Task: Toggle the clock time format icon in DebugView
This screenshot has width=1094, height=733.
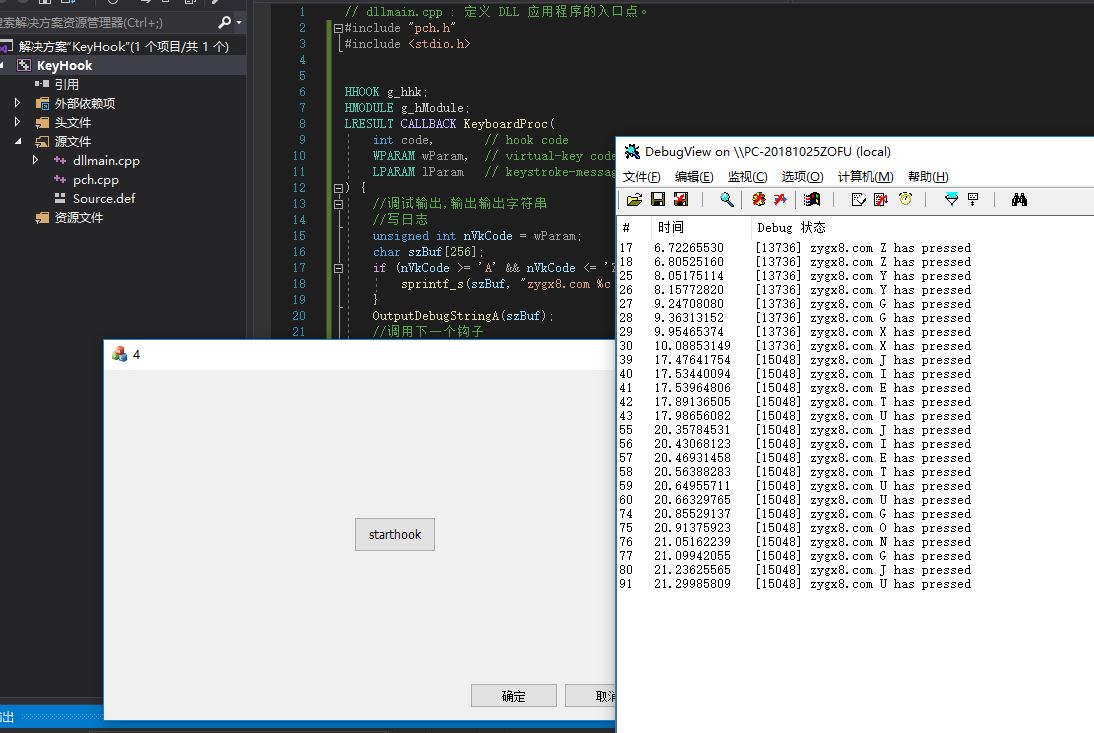Action: tap(905, 199)
